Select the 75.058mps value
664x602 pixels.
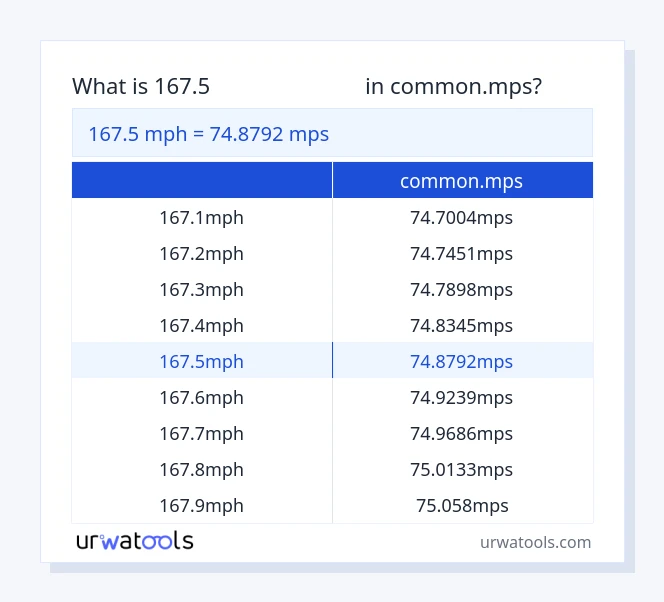pyautogui.click(x=461, y=505)
